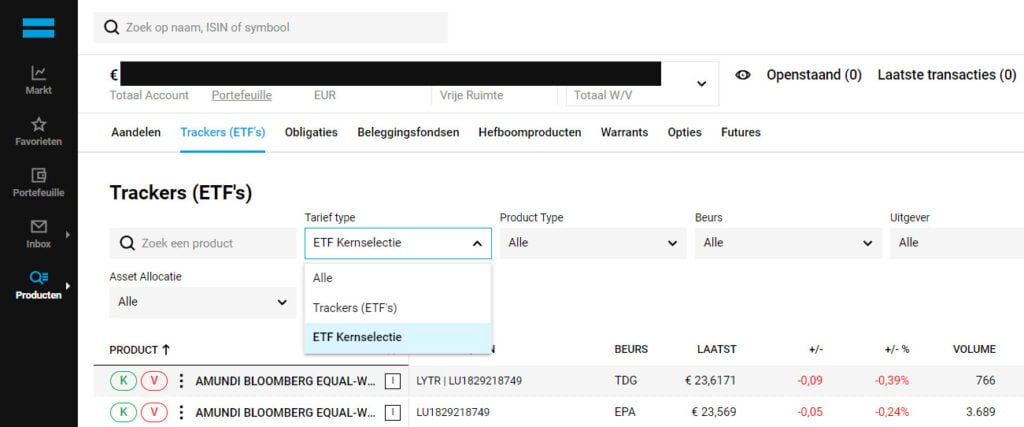Open the Inbox envelope icon
The width and height of the screenshot is (1024, 427).
[x=38, y=227]
